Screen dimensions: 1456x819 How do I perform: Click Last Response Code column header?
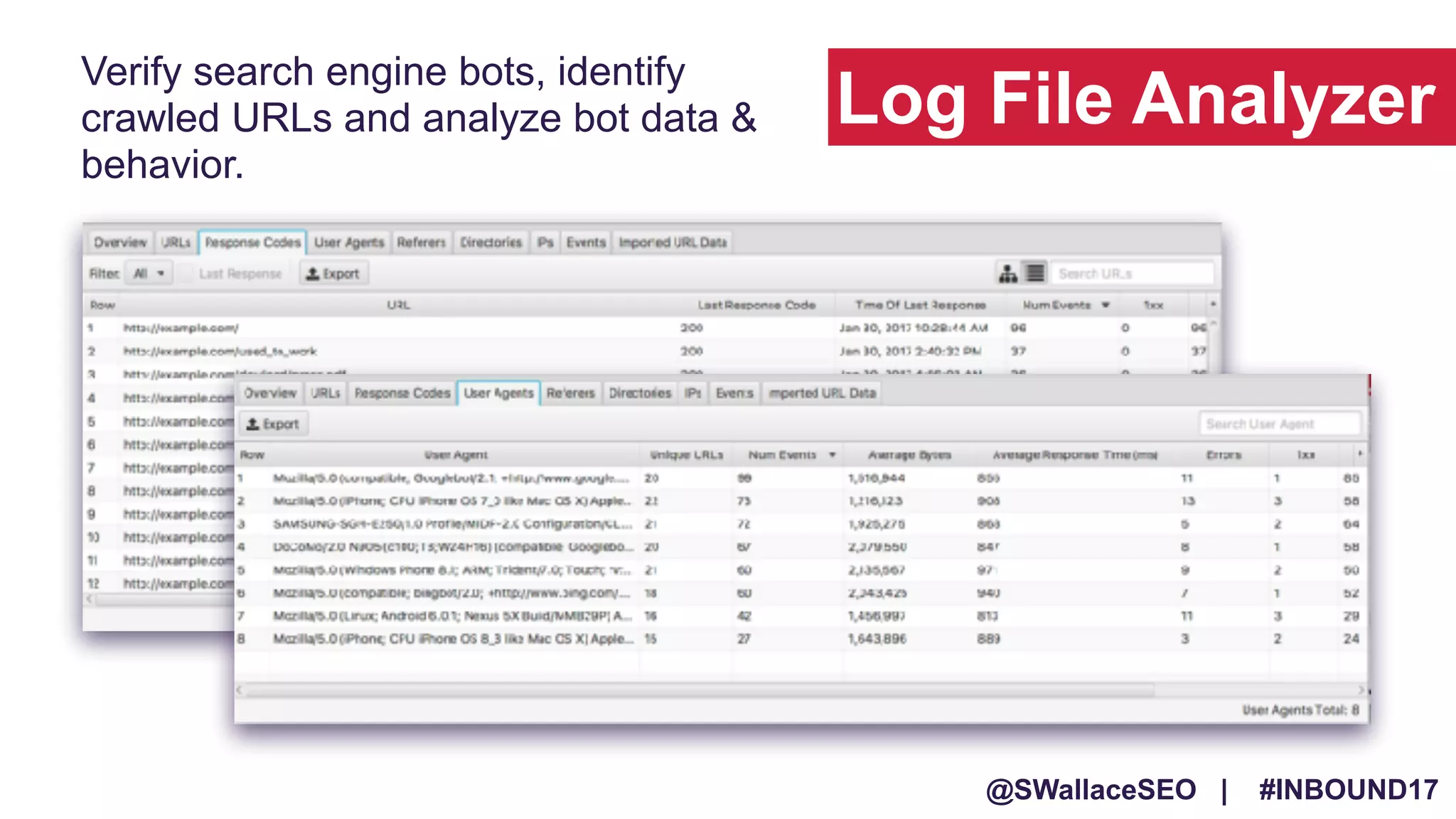pyautogui.click(x=756, y=305)
